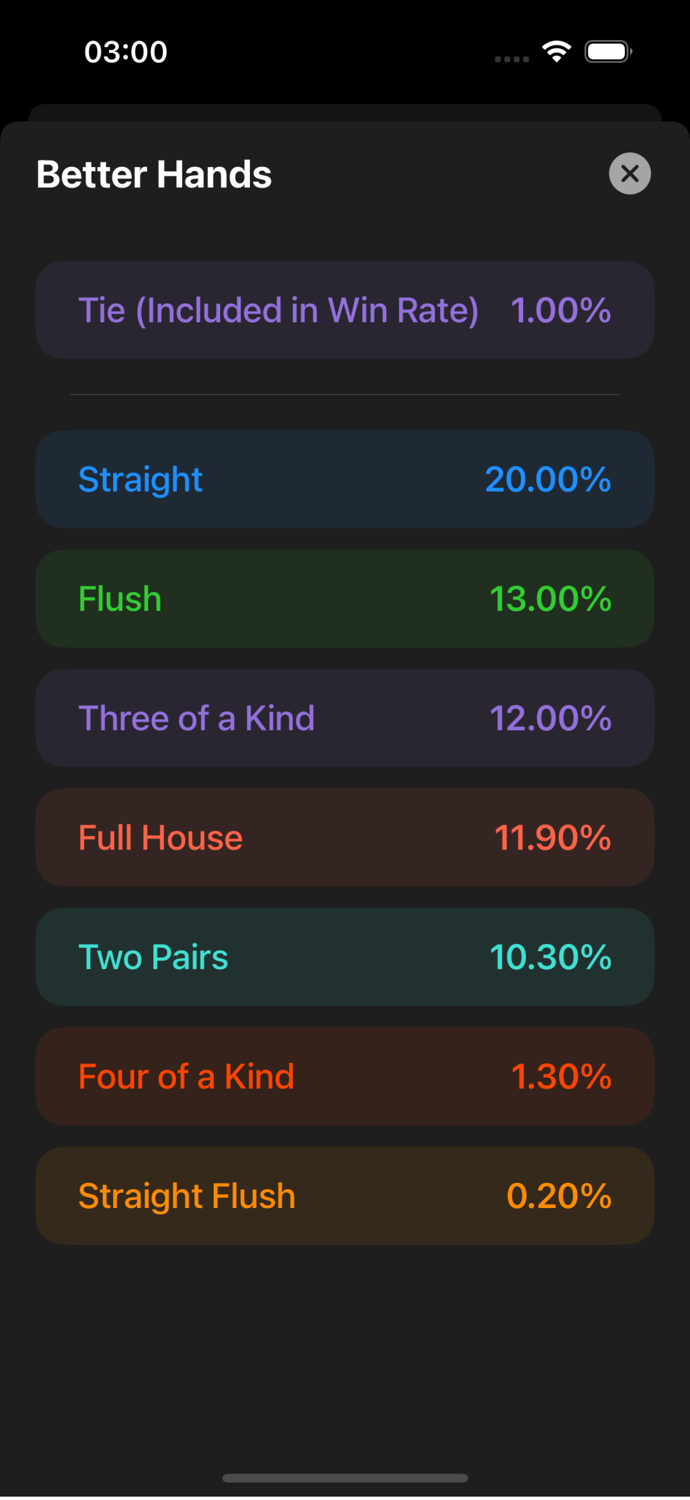
Task: Select the Two Pairs row
Action: pyautogui.click(x=345, y=956)
